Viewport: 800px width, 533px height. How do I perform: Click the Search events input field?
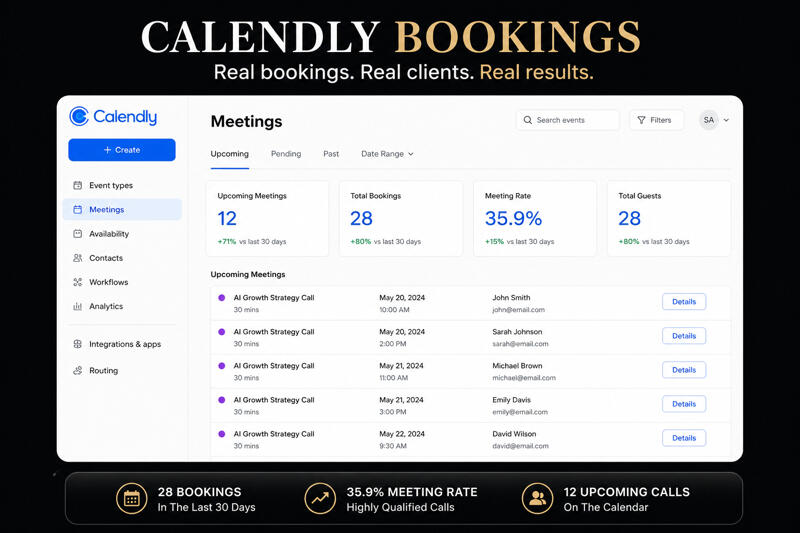[574, 120]
